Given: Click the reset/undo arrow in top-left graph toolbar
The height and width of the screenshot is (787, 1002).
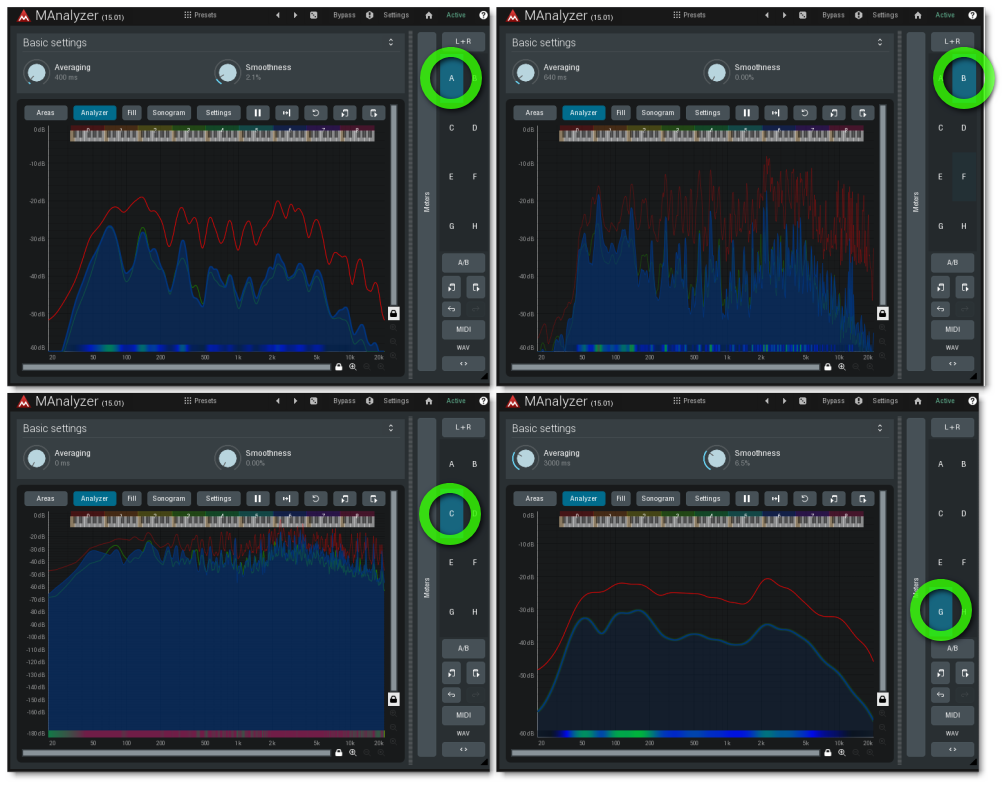Looking at the screenshot, I should pyautogui.click(x=316, y=112).
